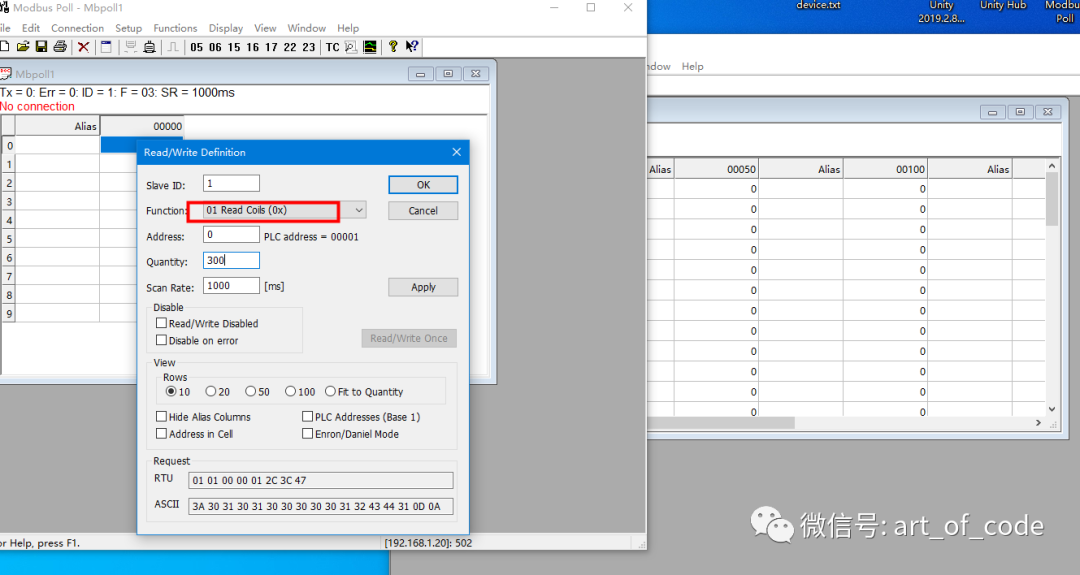Click OK in Read/Write Definition dialog
Screen dimensions: 1080x575
[423, 185]
